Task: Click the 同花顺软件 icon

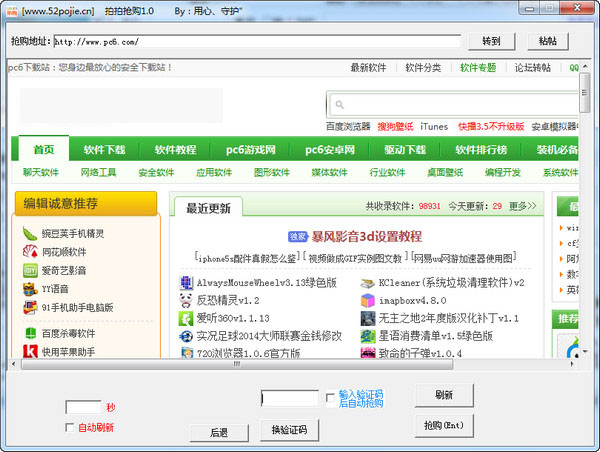Action: click(x=29, y=252)
